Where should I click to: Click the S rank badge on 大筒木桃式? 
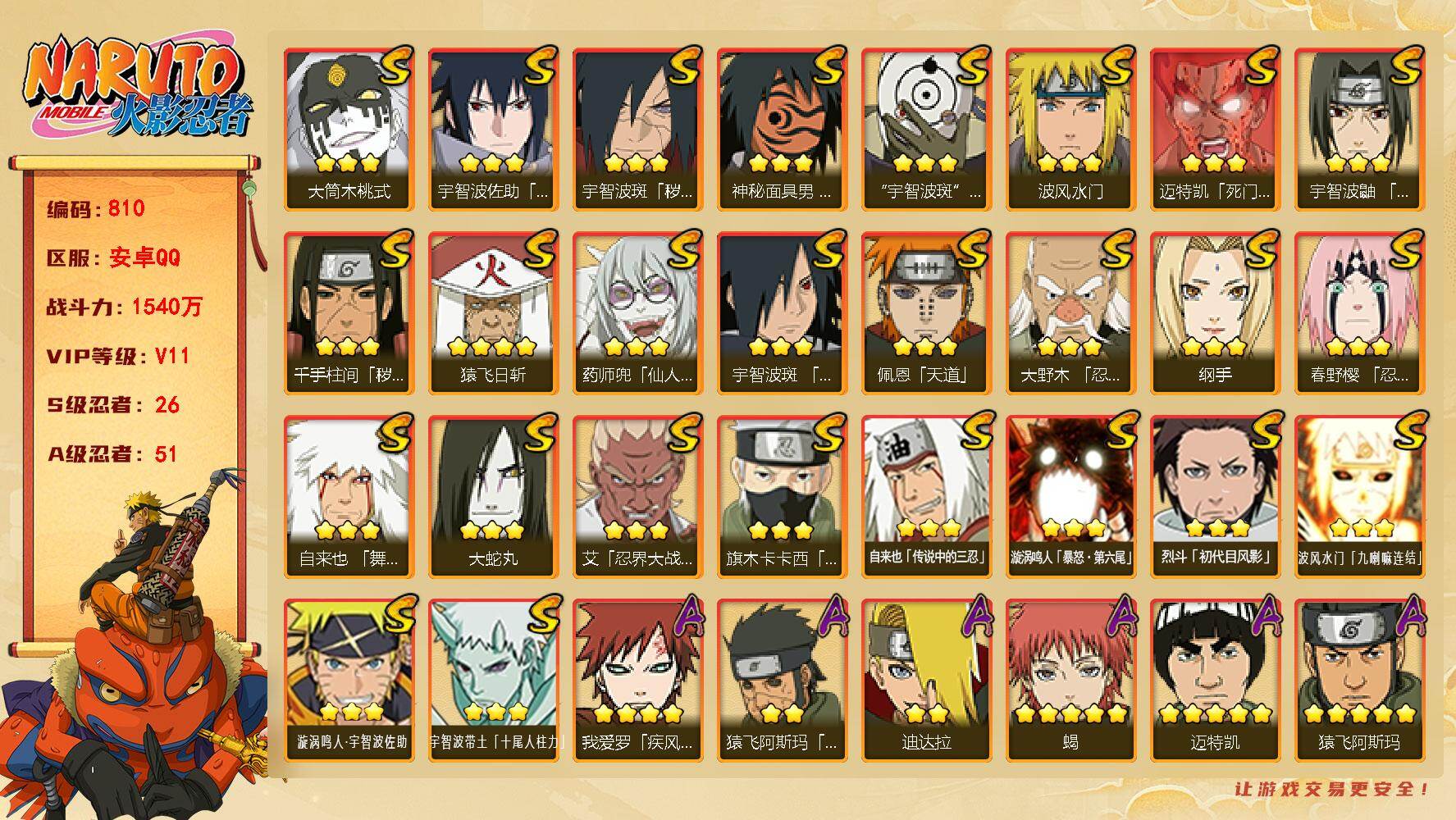point(394,66)
